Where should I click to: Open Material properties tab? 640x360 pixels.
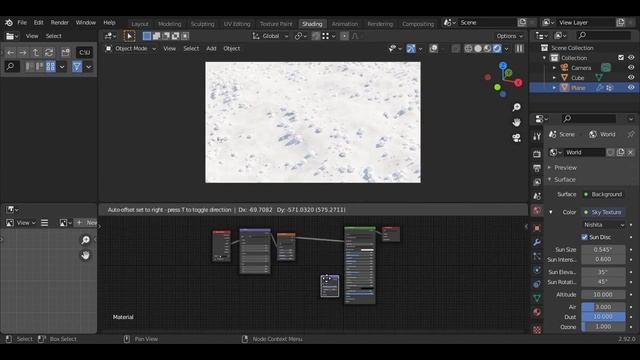537,312
